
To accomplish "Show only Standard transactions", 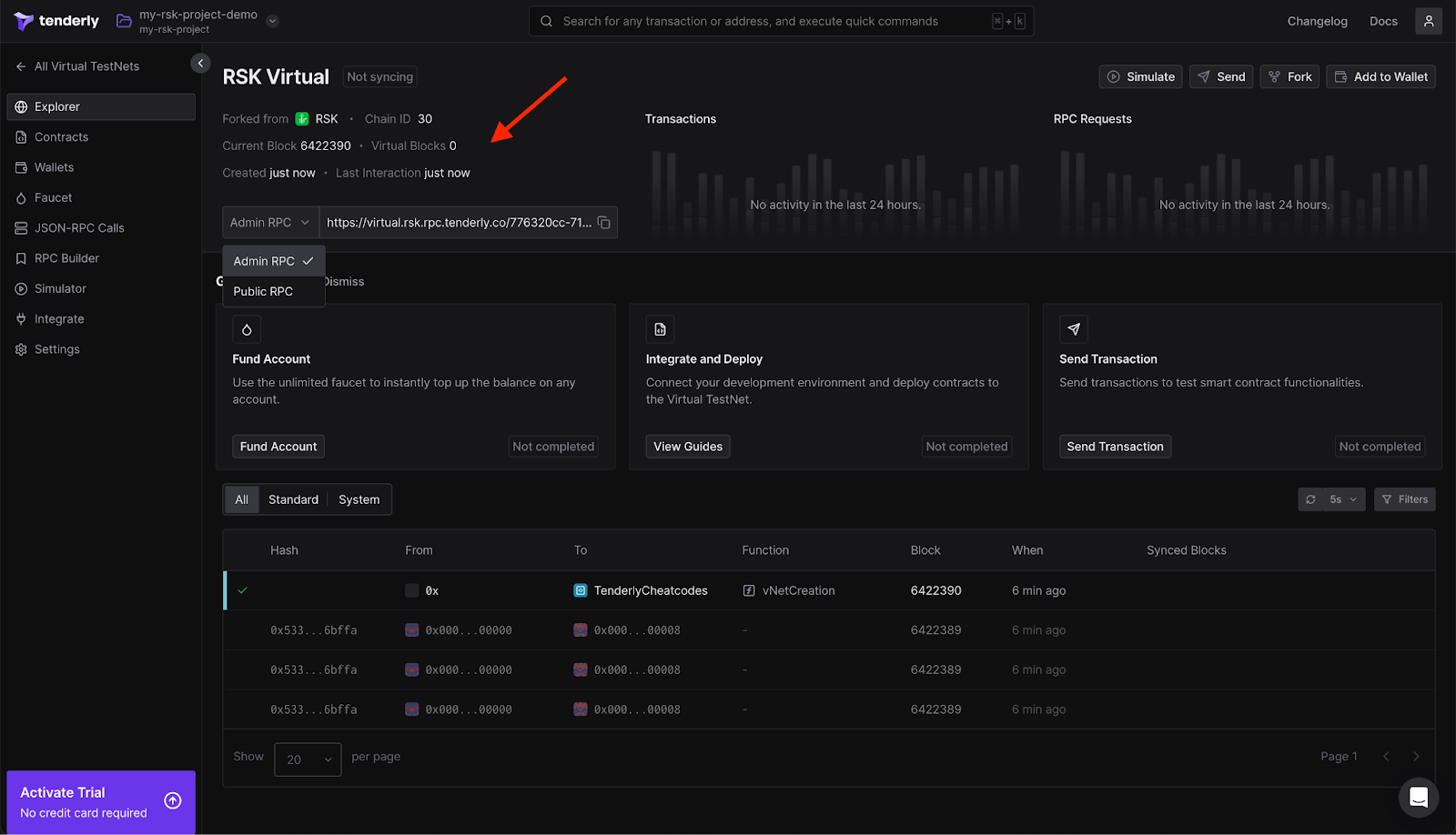I will tap(293, 499).
